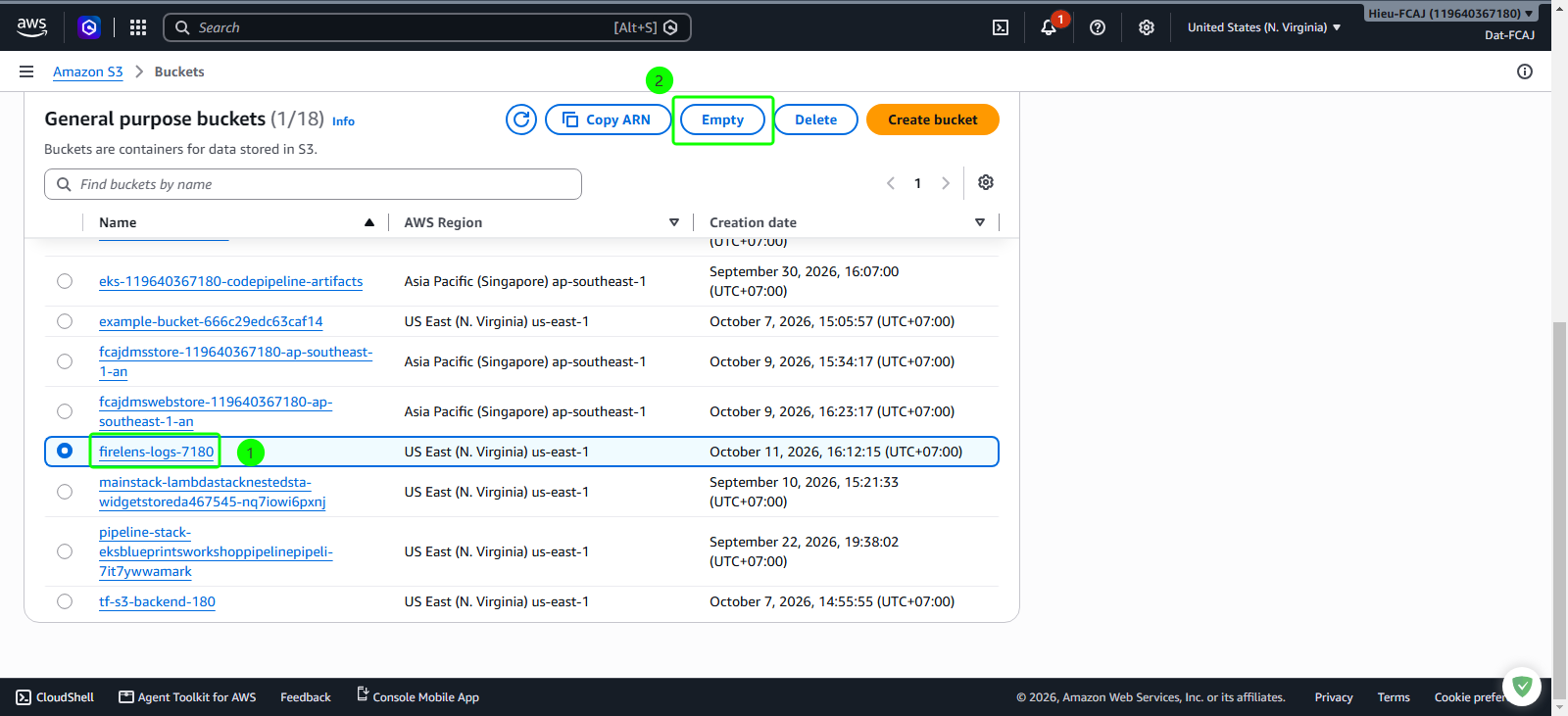Open CloudShell from the footer
The height and width of the screenshot is (716, 1568).
56,697
